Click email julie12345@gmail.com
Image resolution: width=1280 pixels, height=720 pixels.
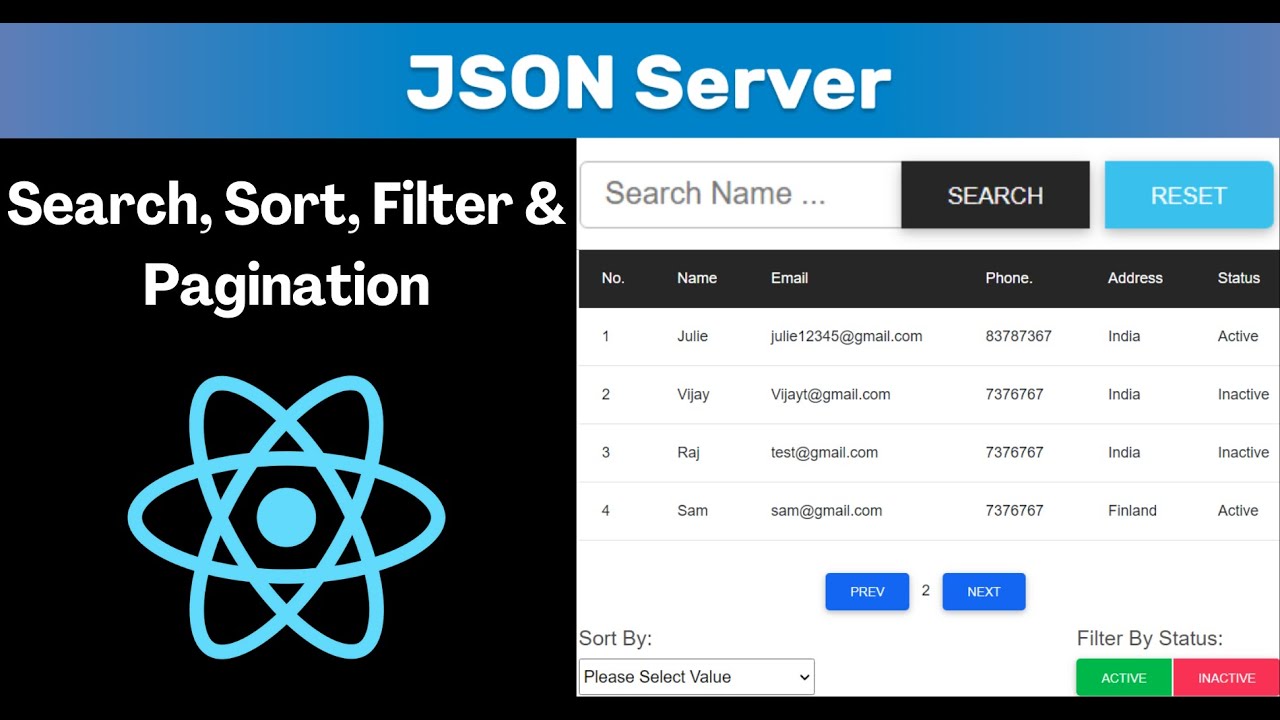tap(846, 336)
